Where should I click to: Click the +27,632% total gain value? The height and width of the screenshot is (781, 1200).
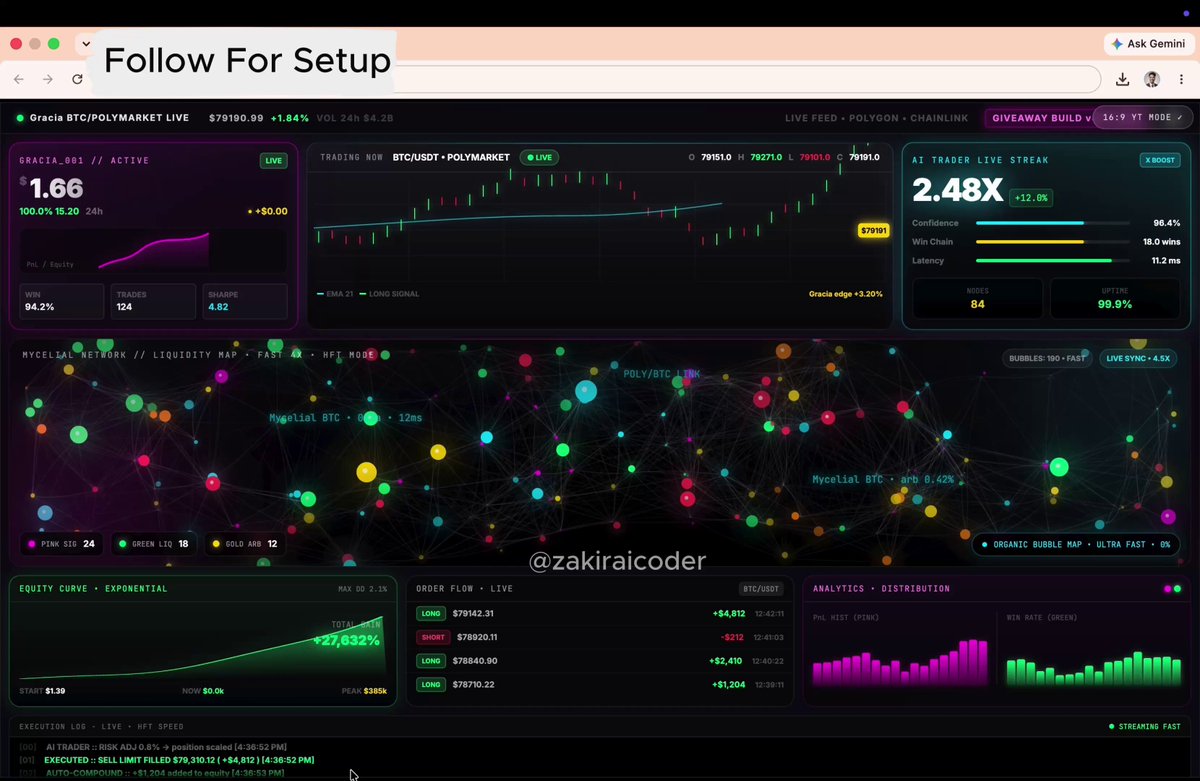[346, 640]
